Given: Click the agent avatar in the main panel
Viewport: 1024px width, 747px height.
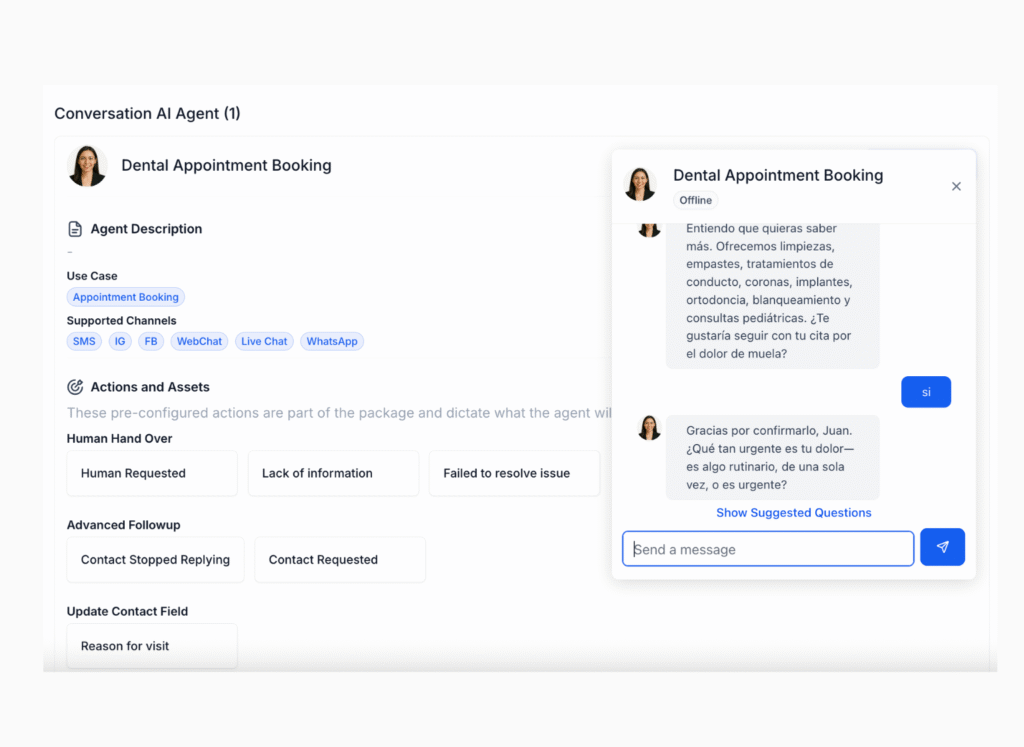Looking at the screenshot, I should pyautogui.click(x=87, y=166).
